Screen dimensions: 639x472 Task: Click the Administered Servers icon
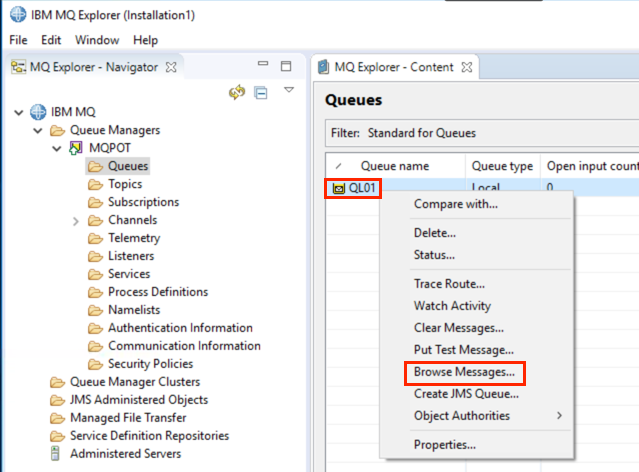(55, 453)
